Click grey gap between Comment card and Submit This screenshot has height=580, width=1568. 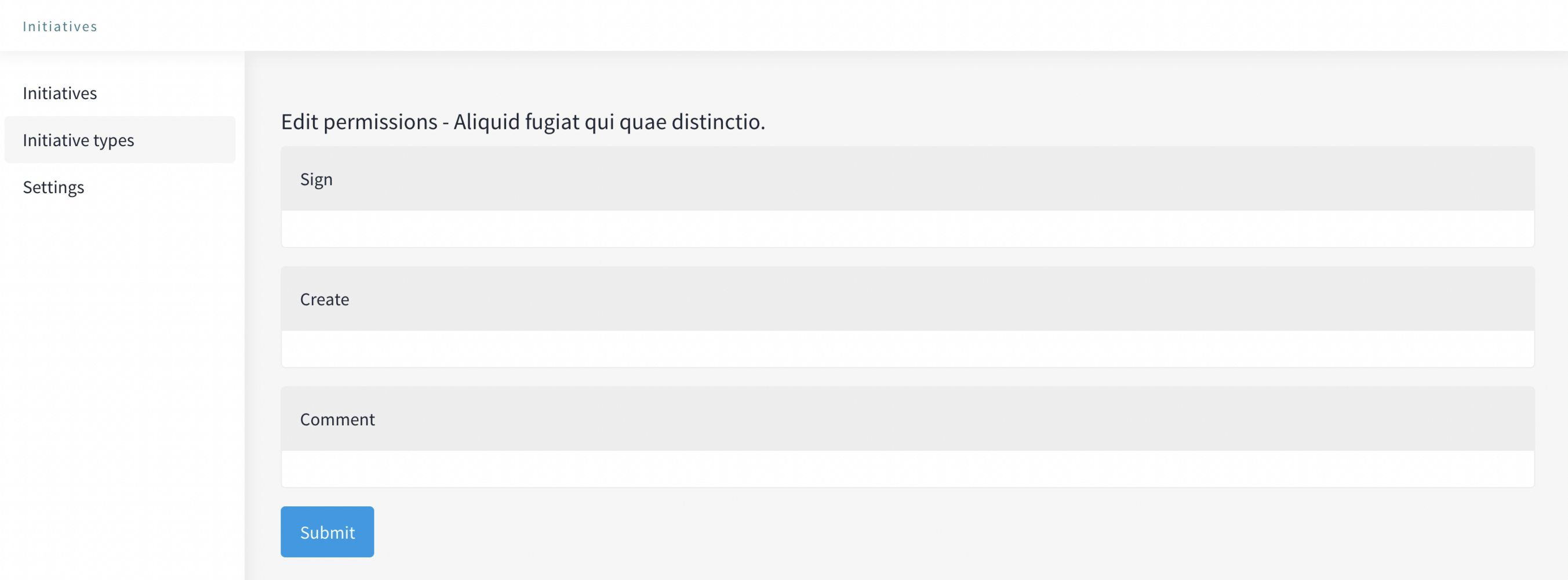point(907,497)
